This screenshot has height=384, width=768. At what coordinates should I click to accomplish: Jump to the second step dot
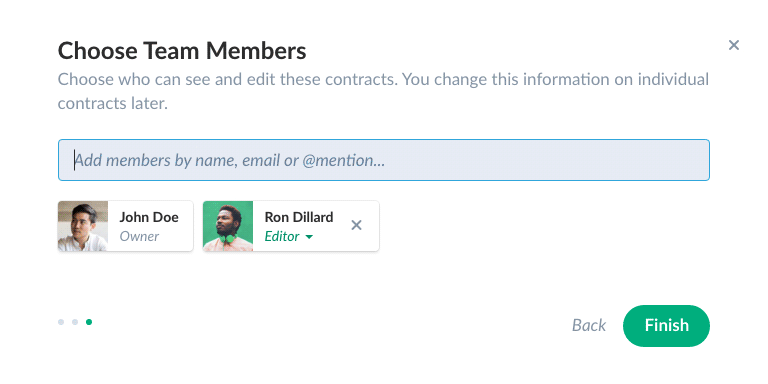tap(75, 322)
